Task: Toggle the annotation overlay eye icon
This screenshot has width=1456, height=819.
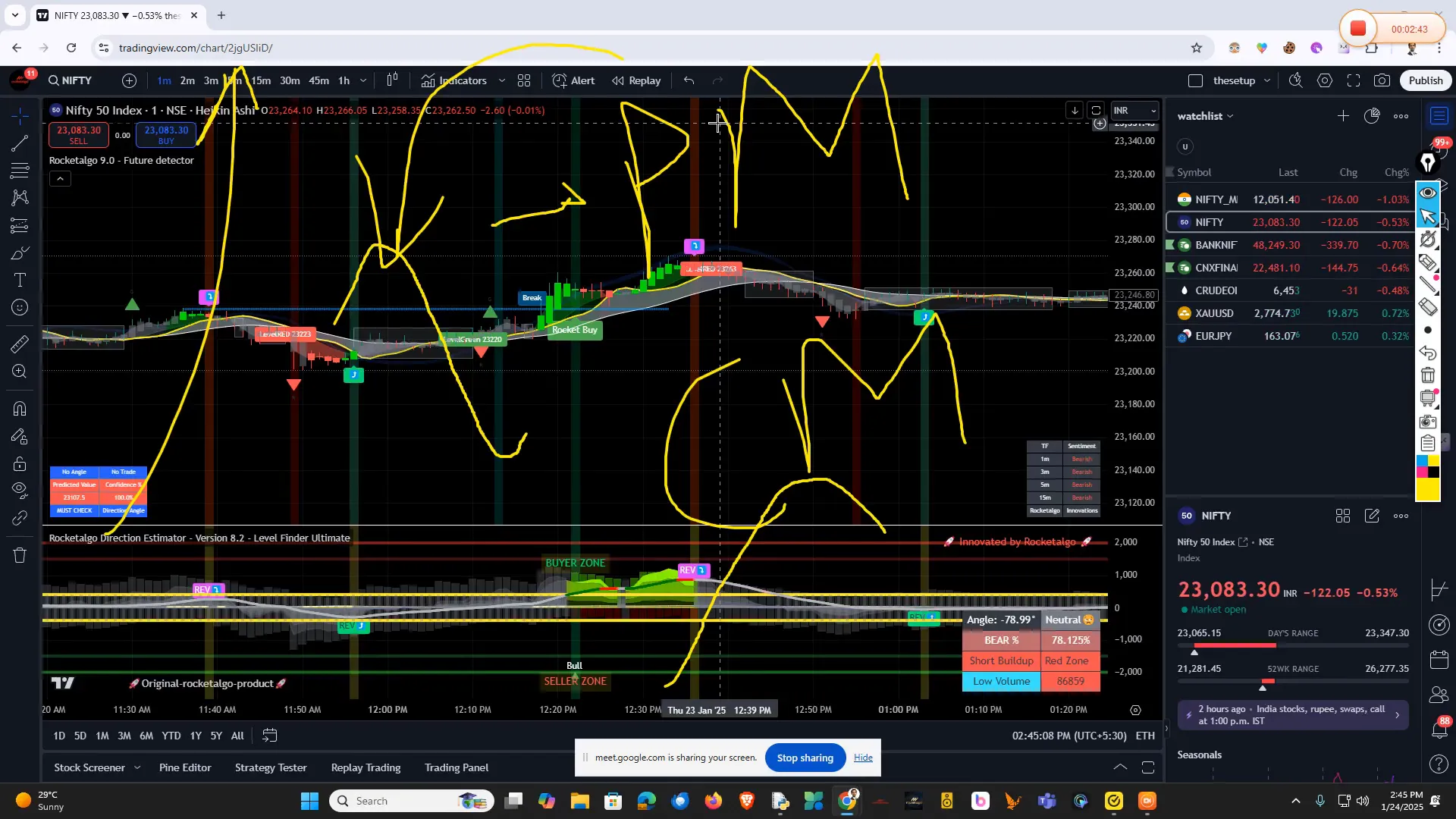Action: click(1429, 193)
